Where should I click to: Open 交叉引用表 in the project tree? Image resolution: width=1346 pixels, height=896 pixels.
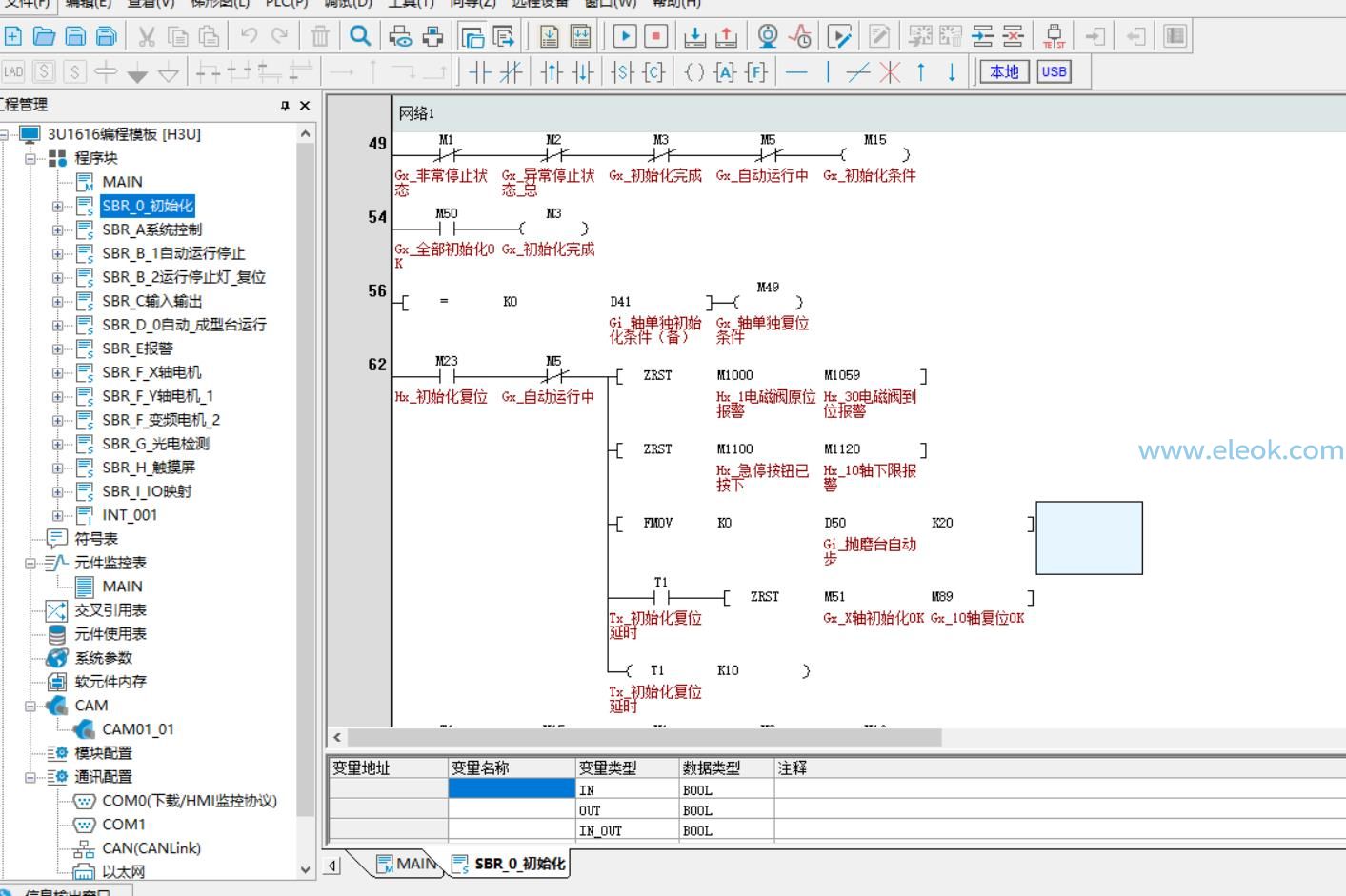coord(110,610)
